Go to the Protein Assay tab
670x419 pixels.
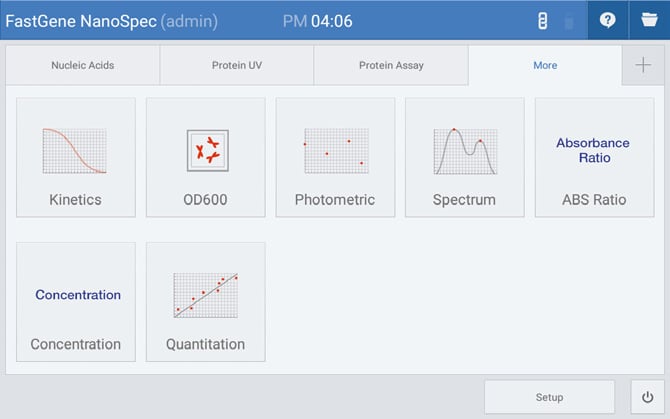point(391,65)
